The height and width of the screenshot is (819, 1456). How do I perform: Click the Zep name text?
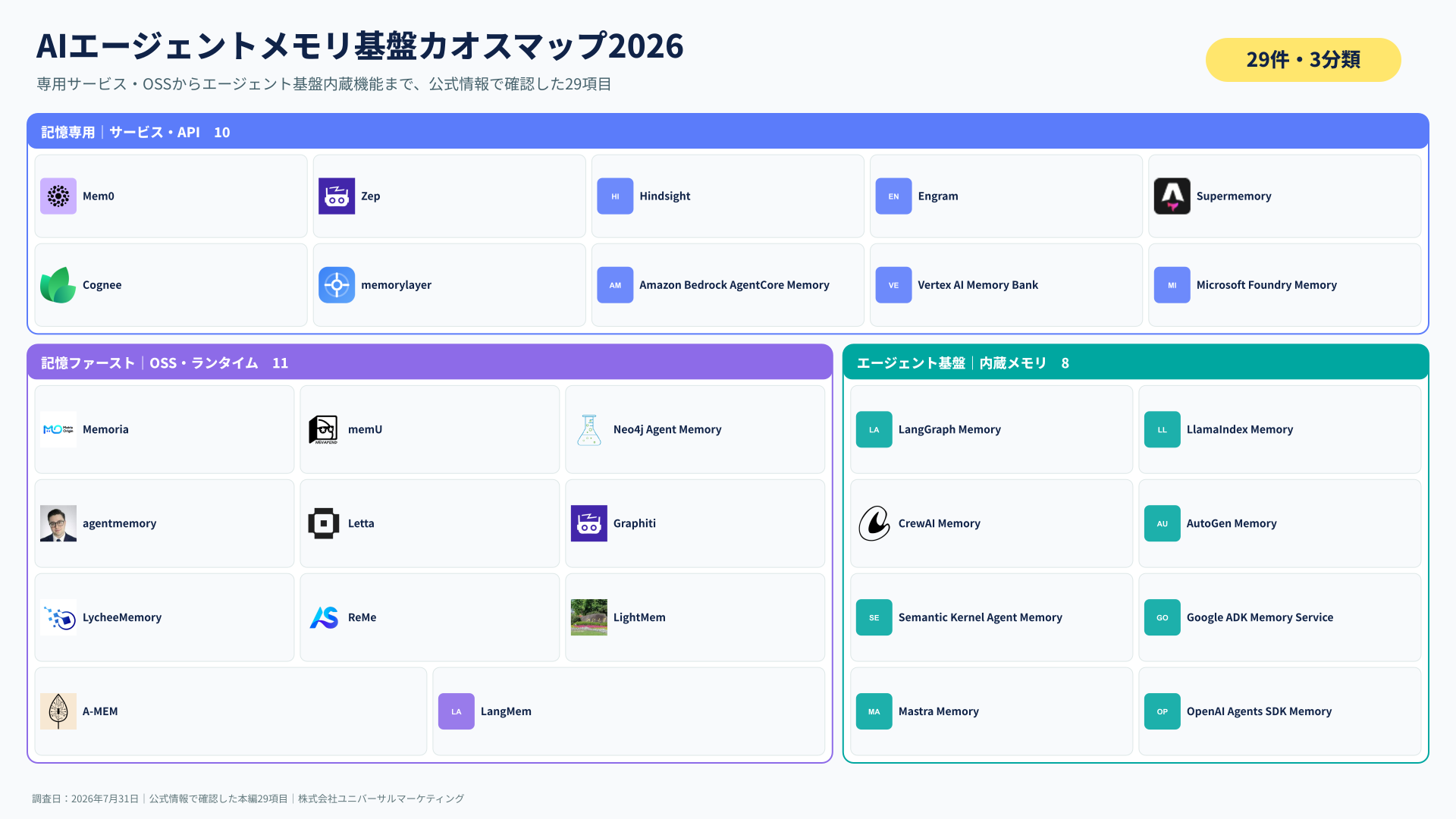coord(371,196)
